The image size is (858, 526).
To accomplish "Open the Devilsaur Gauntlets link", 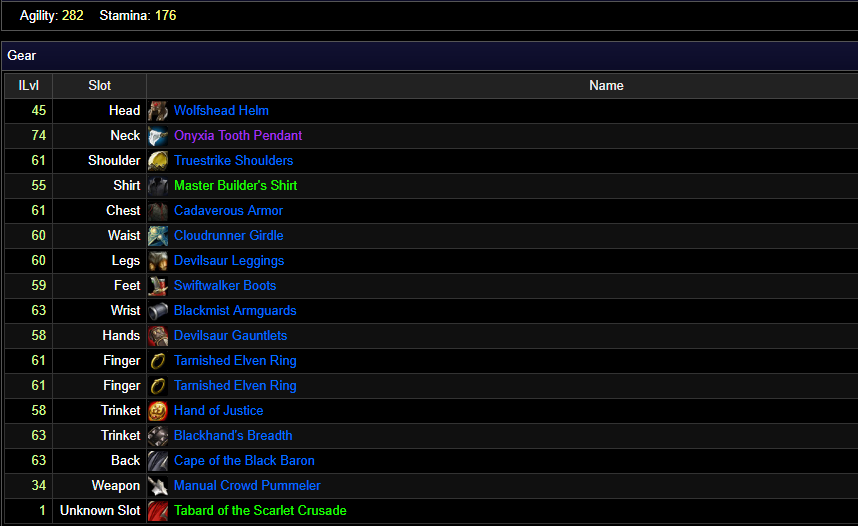I will pyautogui.click(x=230, y=336).
